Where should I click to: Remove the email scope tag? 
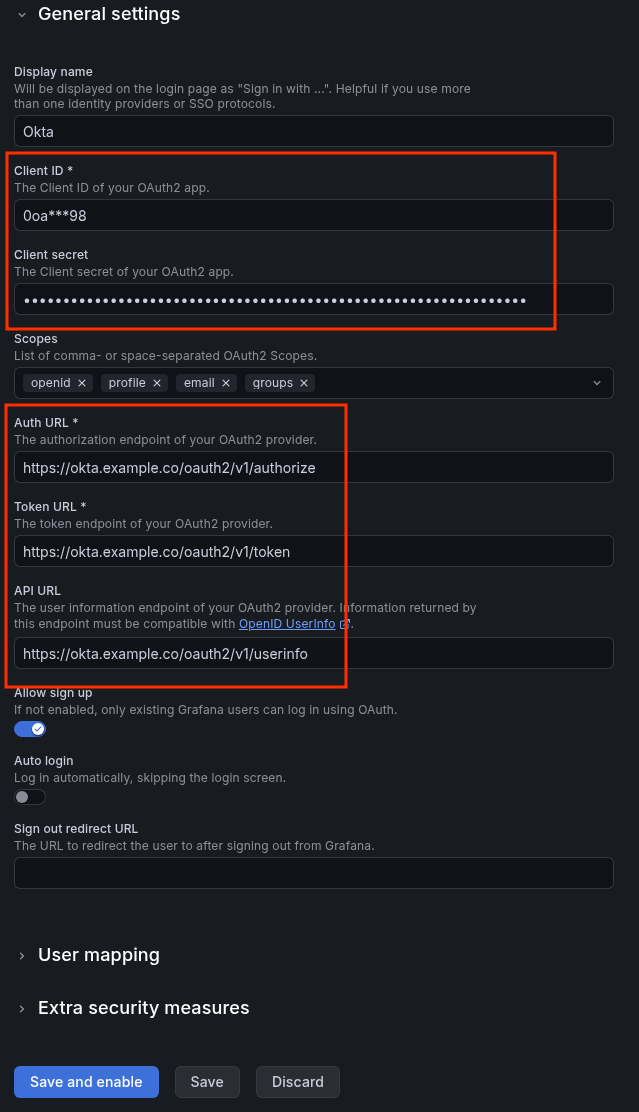pos(226,383)
